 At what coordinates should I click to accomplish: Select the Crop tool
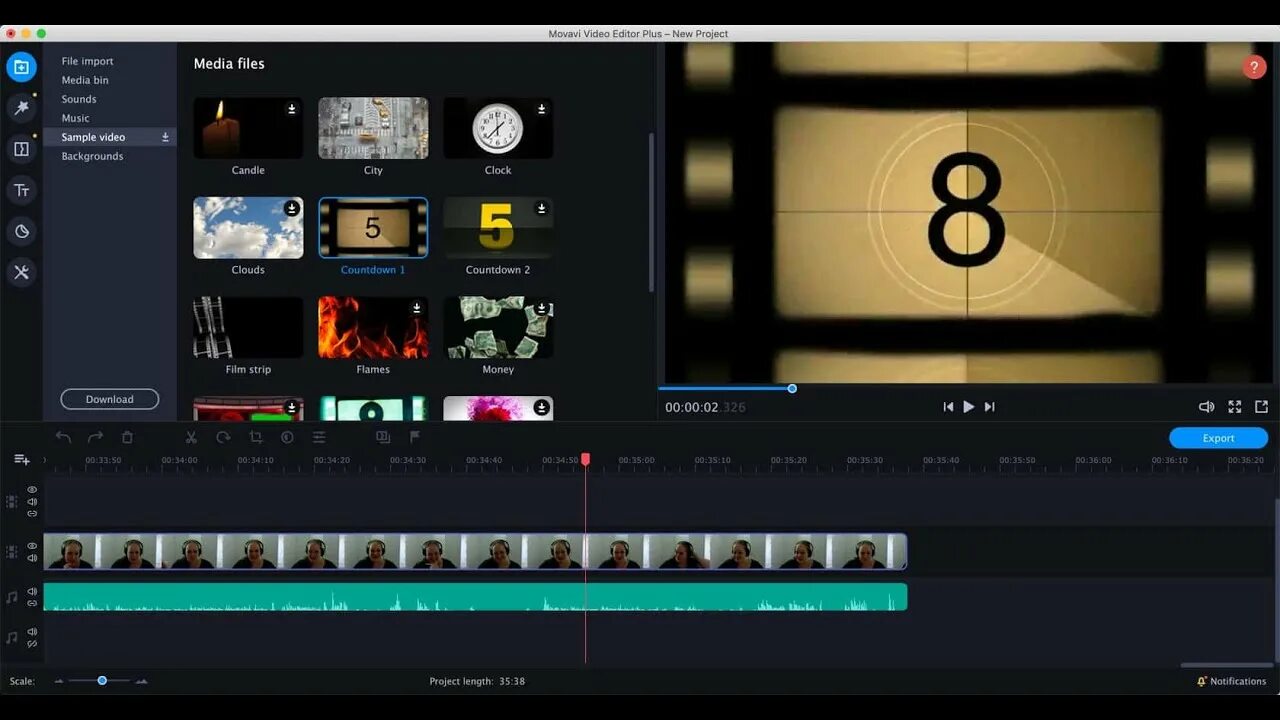click(255, 437)
